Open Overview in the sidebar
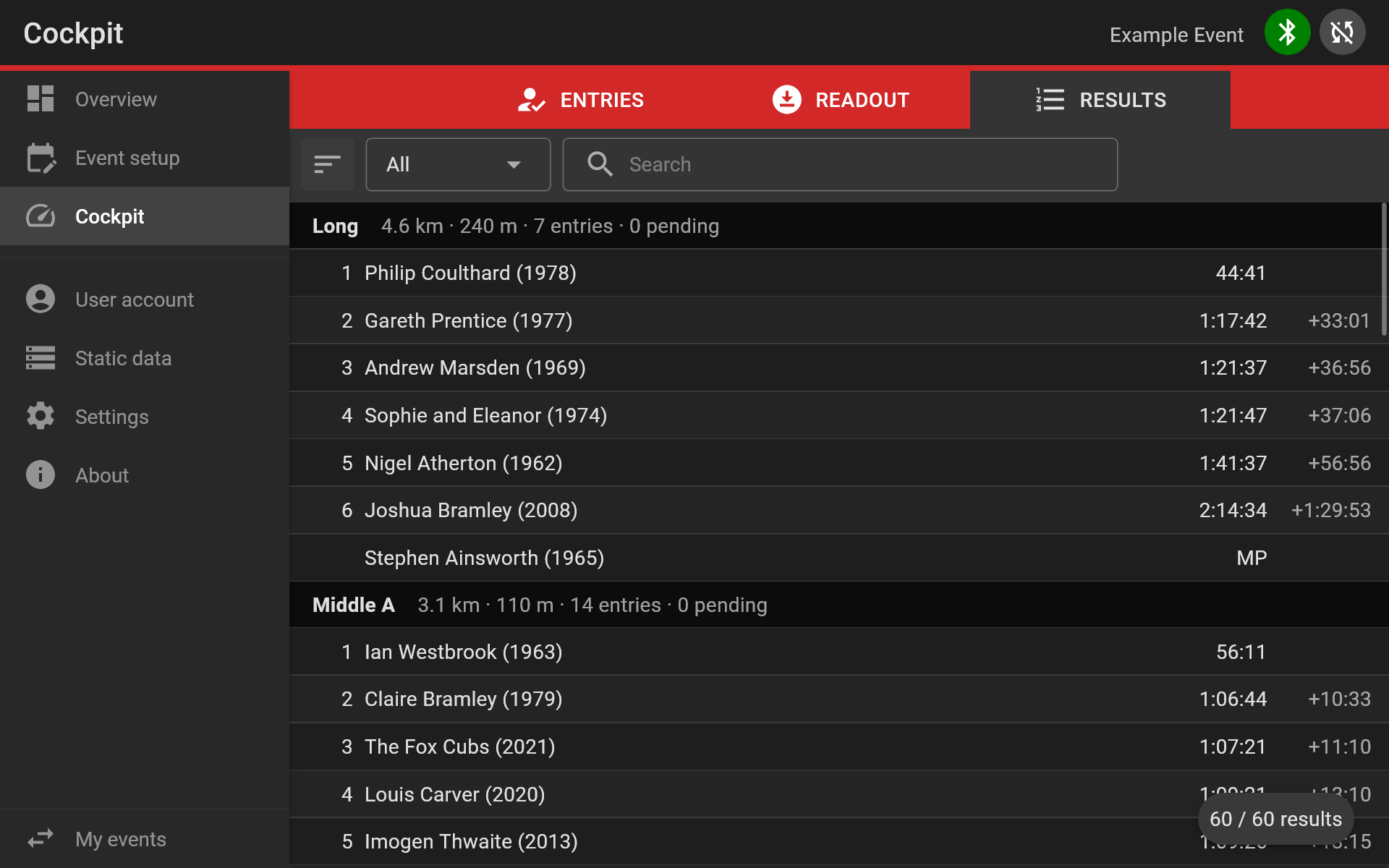 145,99
